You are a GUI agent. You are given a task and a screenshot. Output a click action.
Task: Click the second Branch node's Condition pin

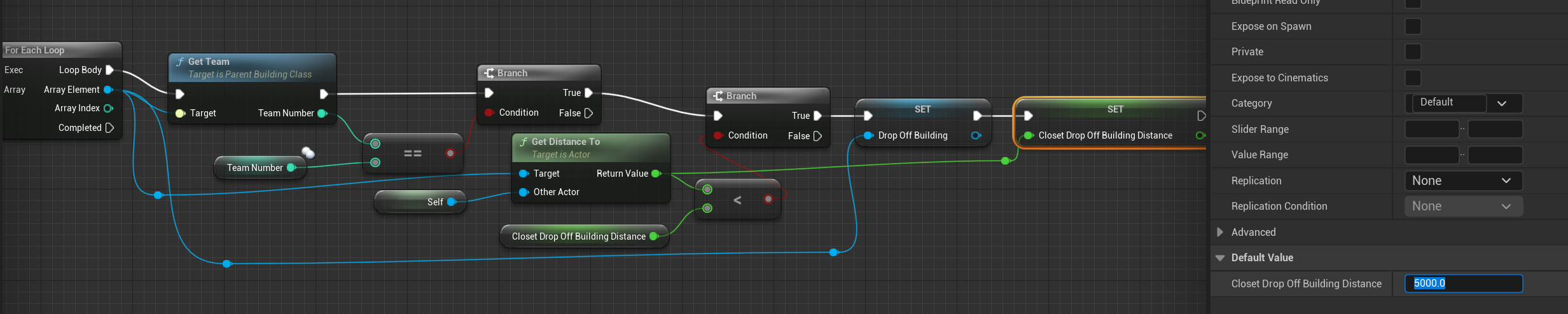coord(718,135)
